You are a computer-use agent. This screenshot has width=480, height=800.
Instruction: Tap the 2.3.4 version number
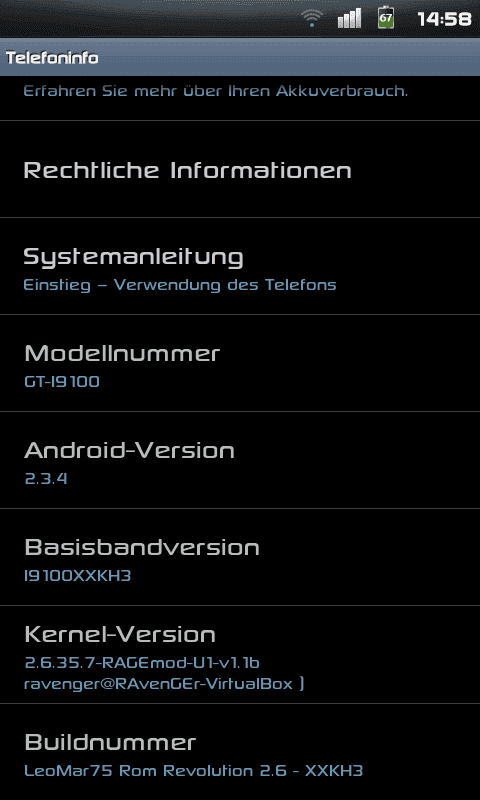pos(46,479)
